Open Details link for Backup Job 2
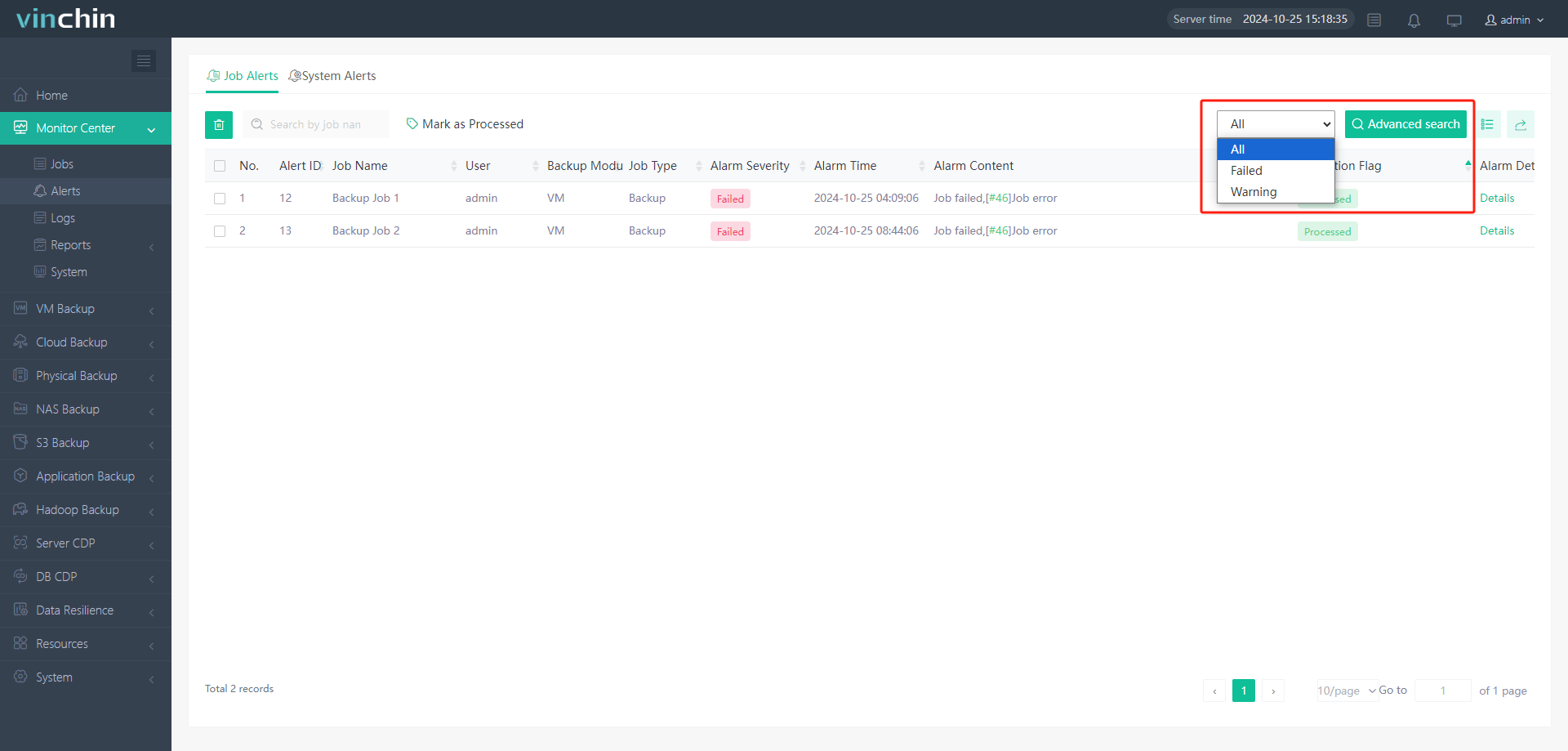Viewport: 1568px width, 751px height. [1496, 231]
